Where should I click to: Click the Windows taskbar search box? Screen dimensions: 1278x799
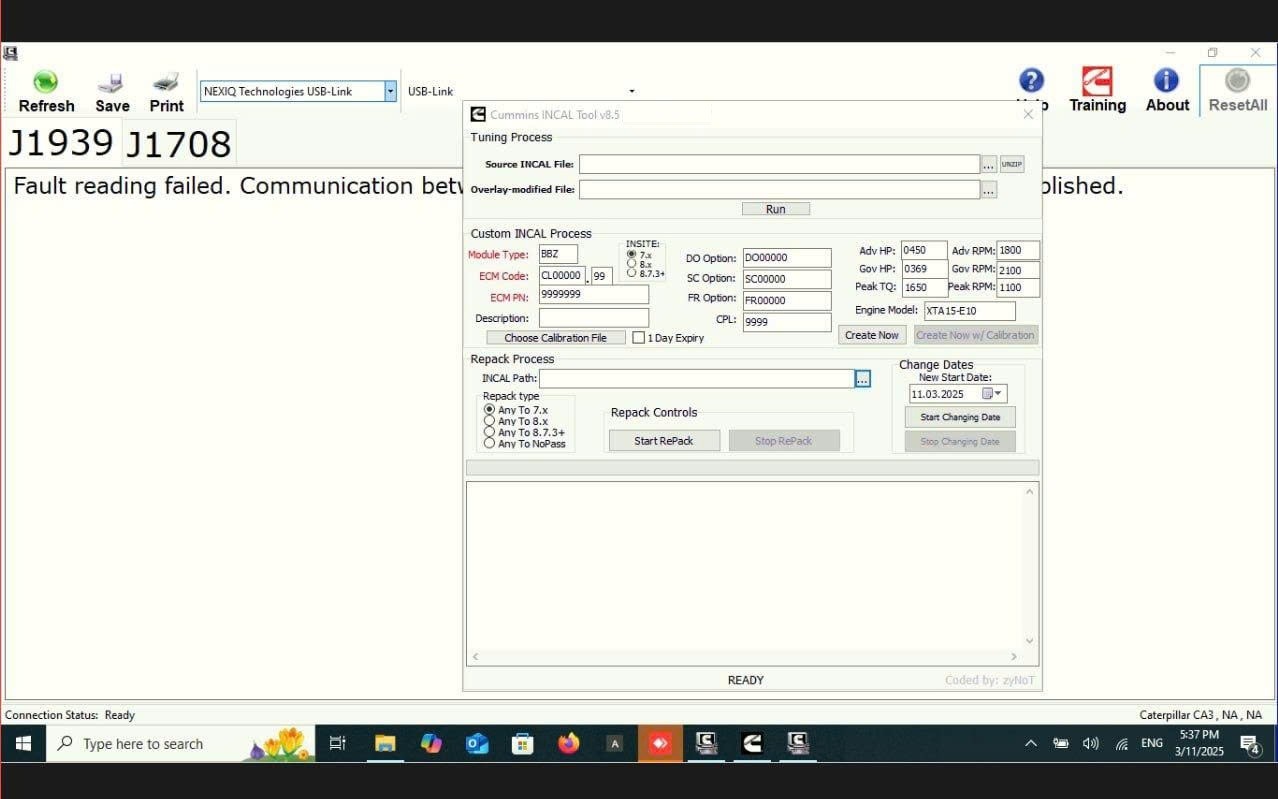click(x=180, y=743)
